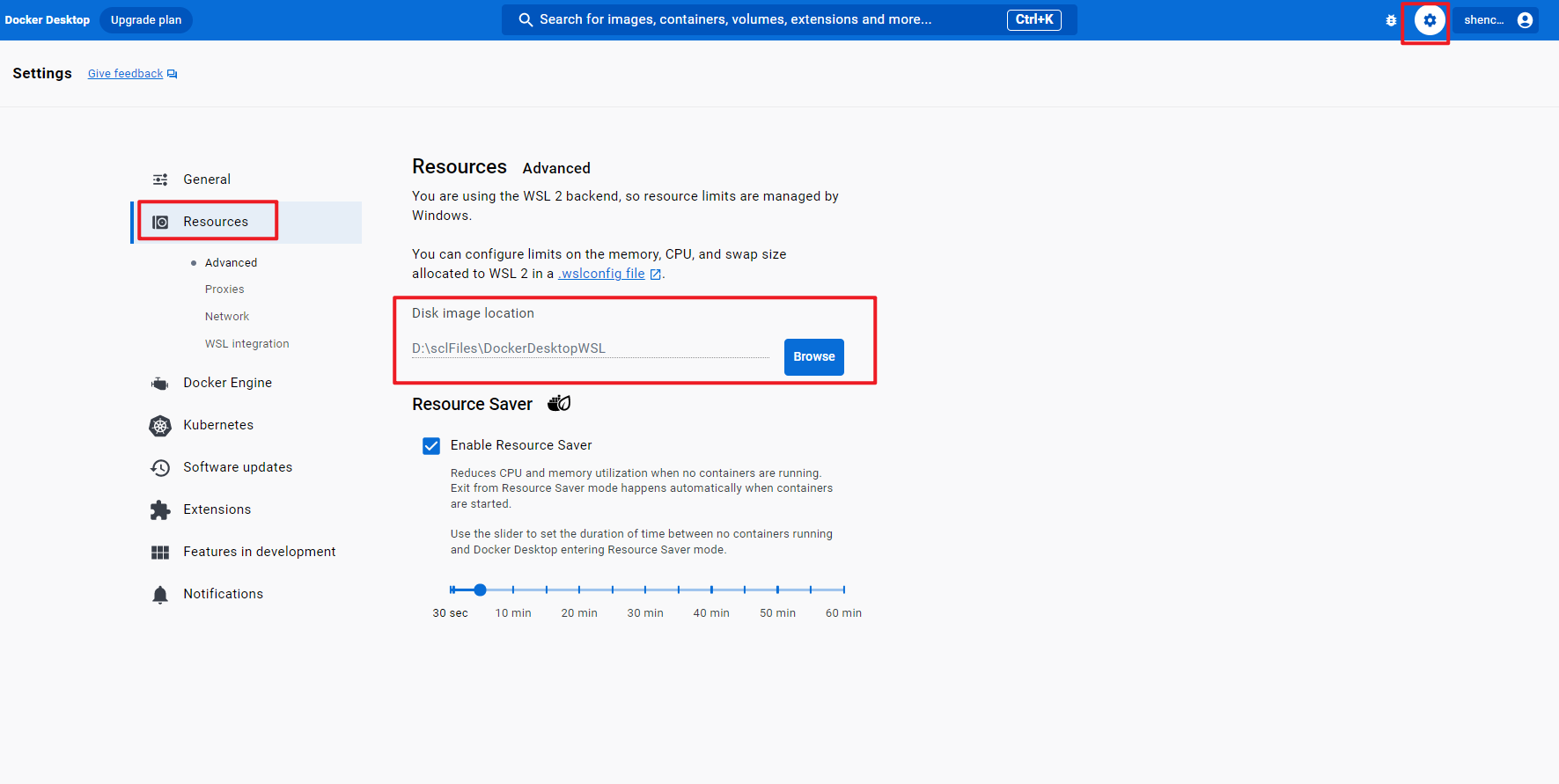This screenshot has height=784, width=1559.
Task: Open settings via the gear icon
Action: [x=1429, y=20]
